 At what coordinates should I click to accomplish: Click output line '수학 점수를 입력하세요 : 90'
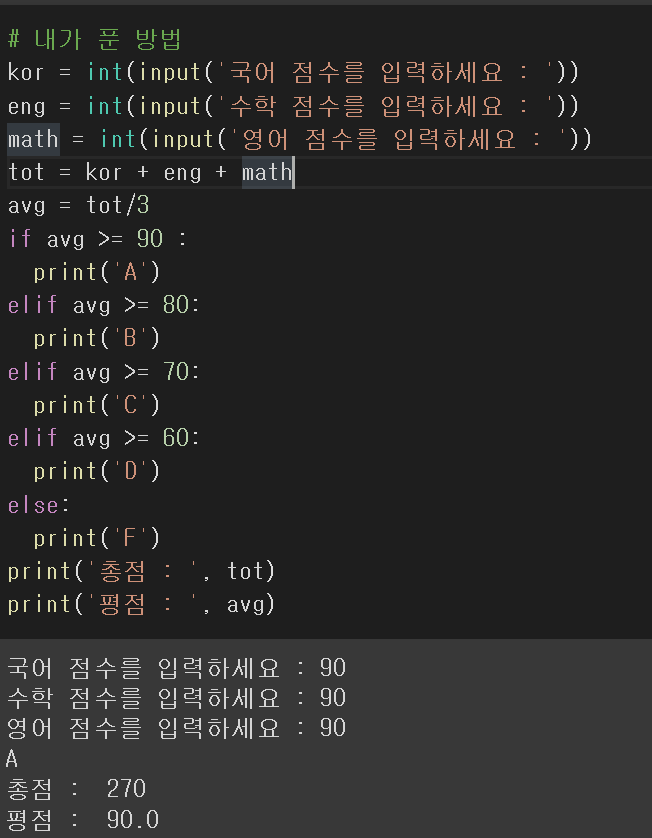(176, 697)
